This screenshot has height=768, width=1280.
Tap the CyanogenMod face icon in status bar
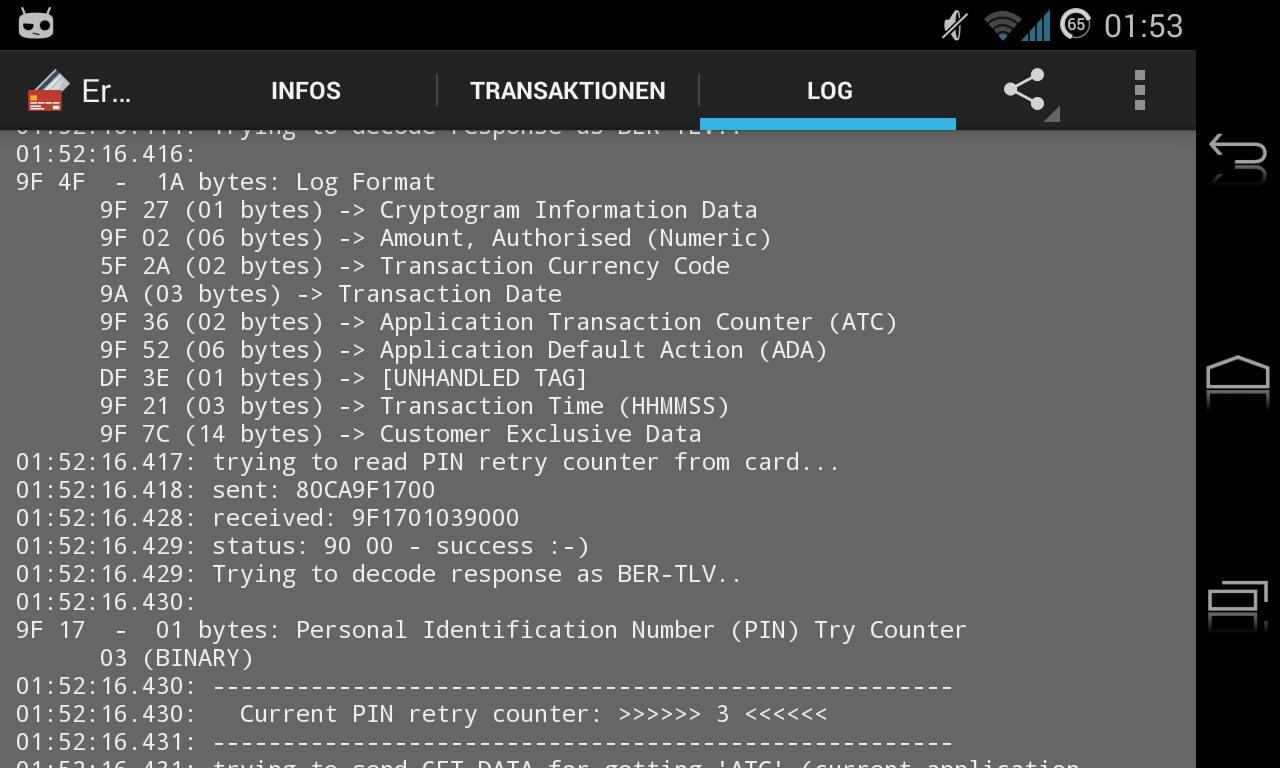pyautogui.click(x=36, y=24)
